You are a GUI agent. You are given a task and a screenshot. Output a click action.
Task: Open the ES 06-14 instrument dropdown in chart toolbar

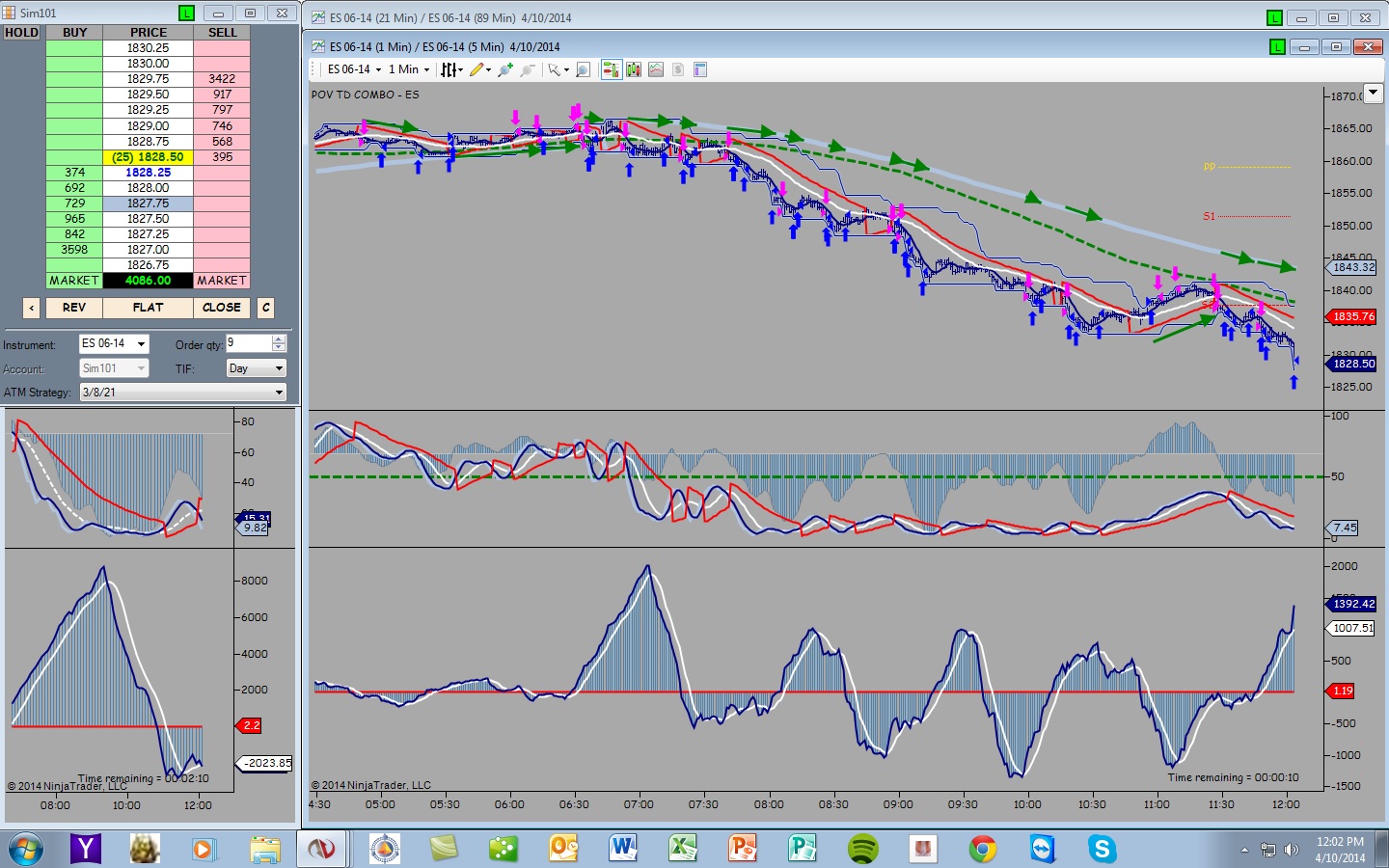click(355, 69)
